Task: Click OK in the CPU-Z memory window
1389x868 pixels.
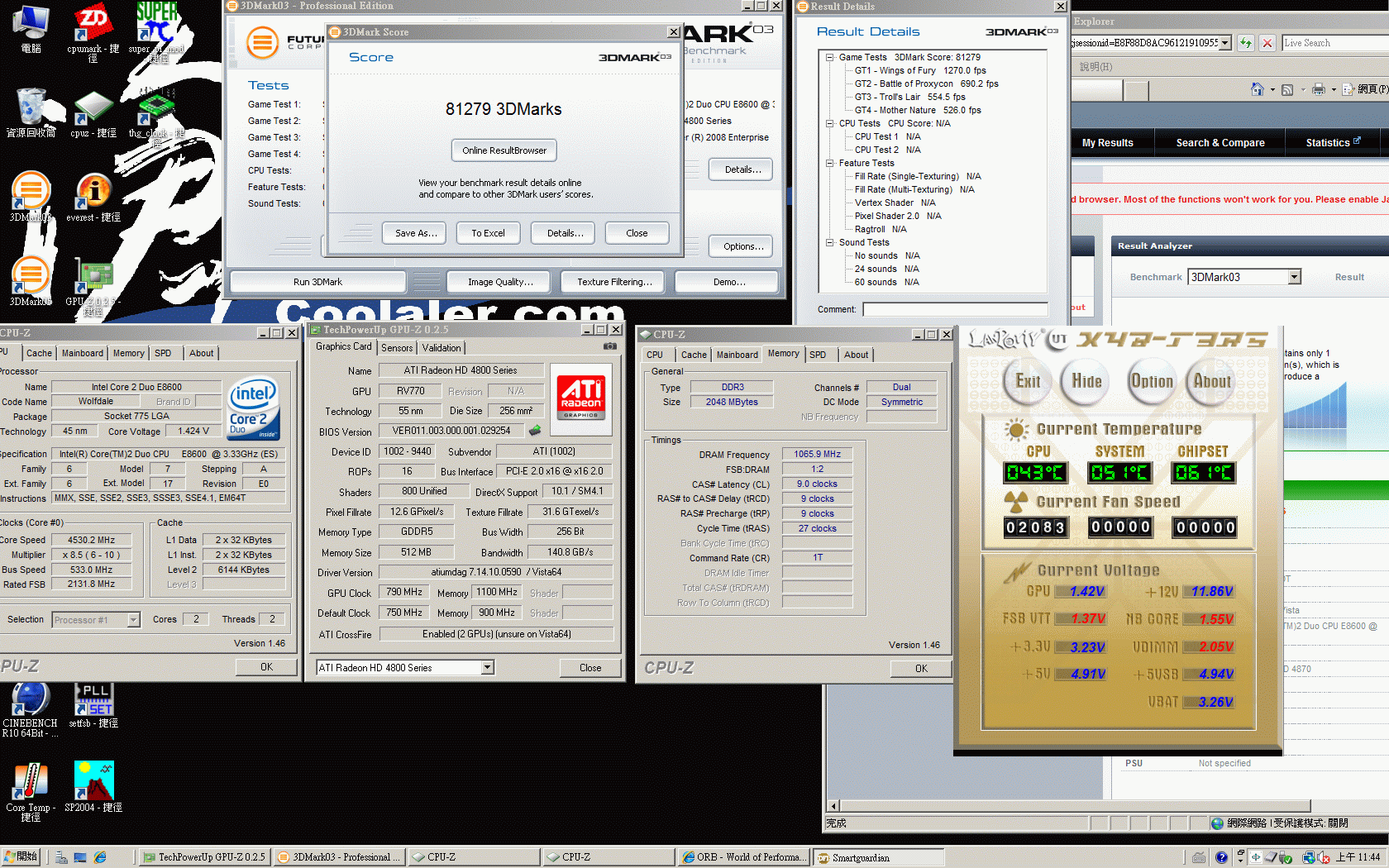Action: tap(921, 669)
